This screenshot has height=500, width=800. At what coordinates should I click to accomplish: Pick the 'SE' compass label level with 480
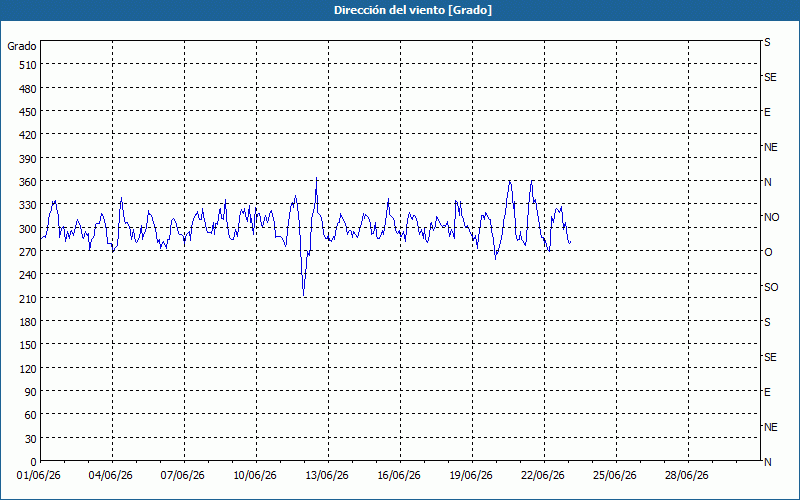pos(770,77)
